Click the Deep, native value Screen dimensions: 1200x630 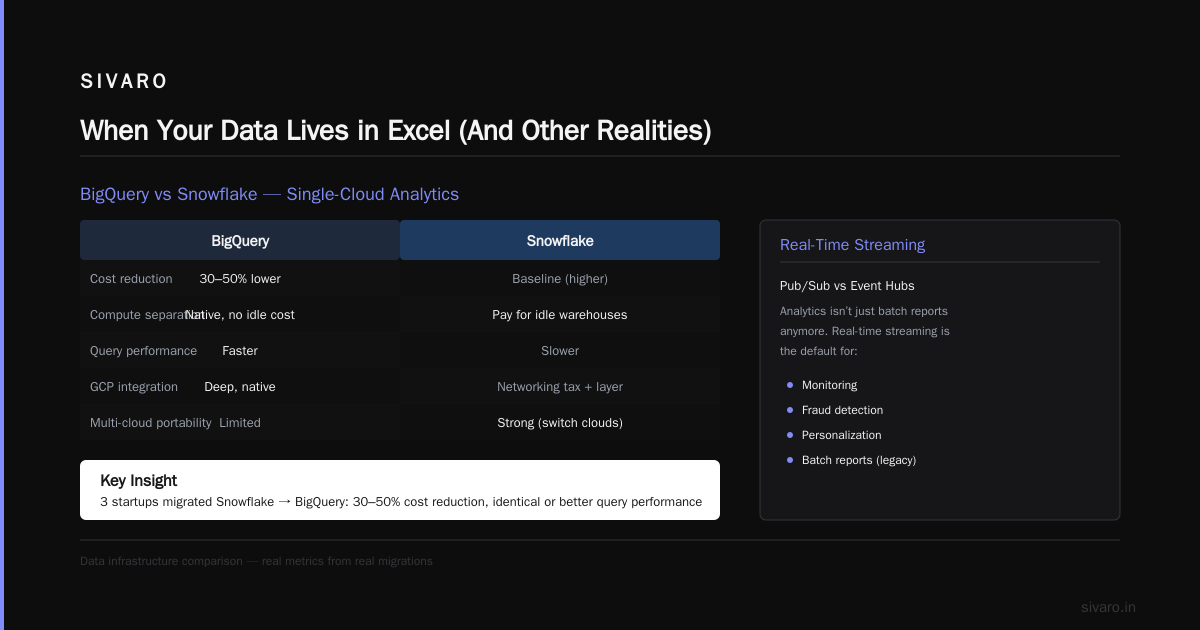[x=240, y=387]
